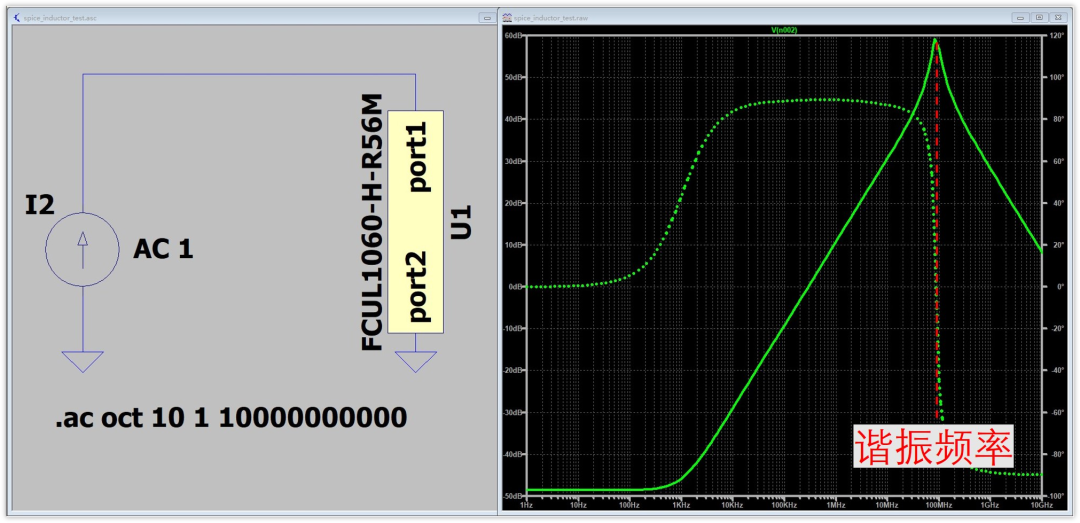Click the '1KHz' frequency axis label
The width and height of the screenshot is (1080, 523).
tap(681, 505)
